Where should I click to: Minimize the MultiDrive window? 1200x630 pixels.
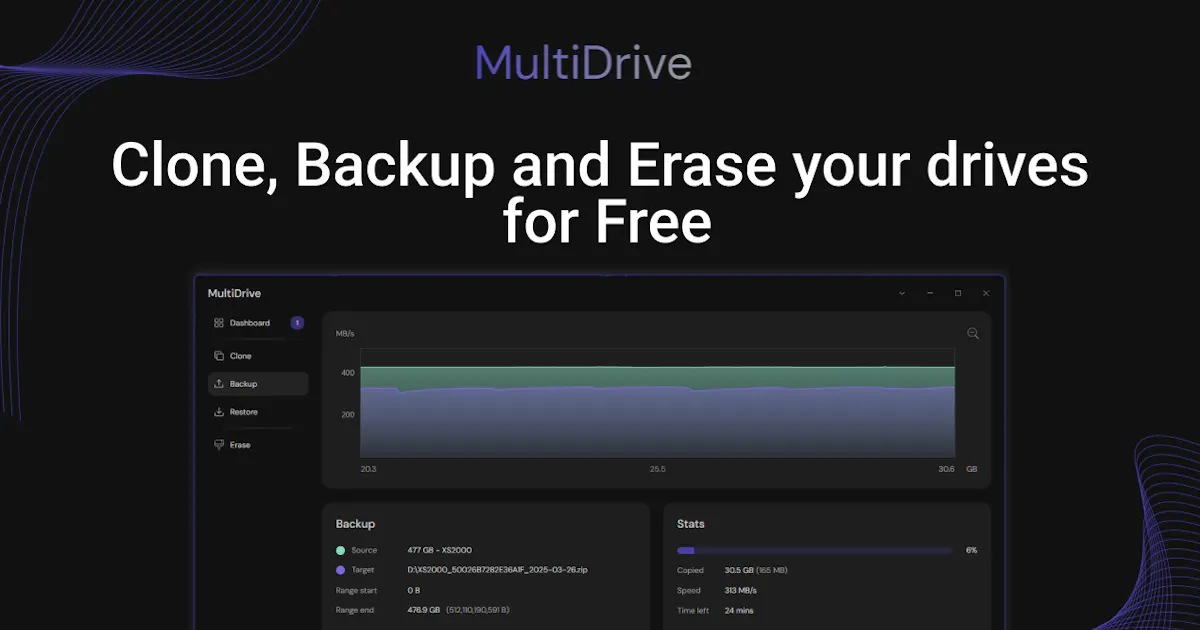[x=930, y=293]
